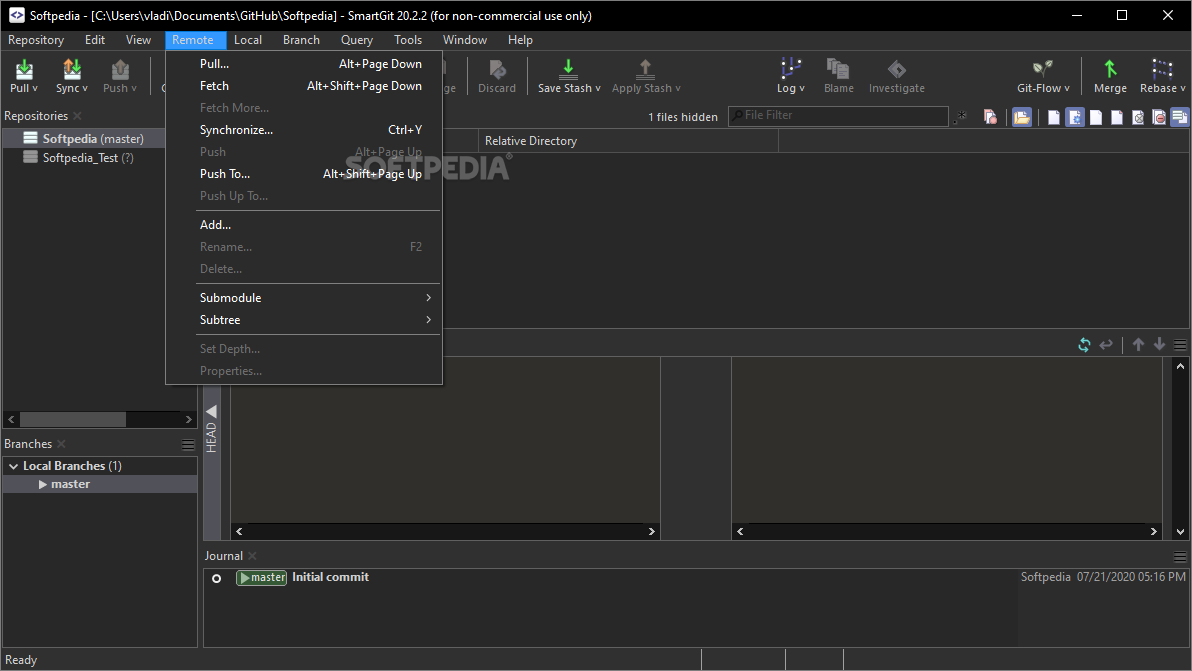1192x671 pixels.
Task: Click the next change down arrow
Action: tap(1159, 344)
